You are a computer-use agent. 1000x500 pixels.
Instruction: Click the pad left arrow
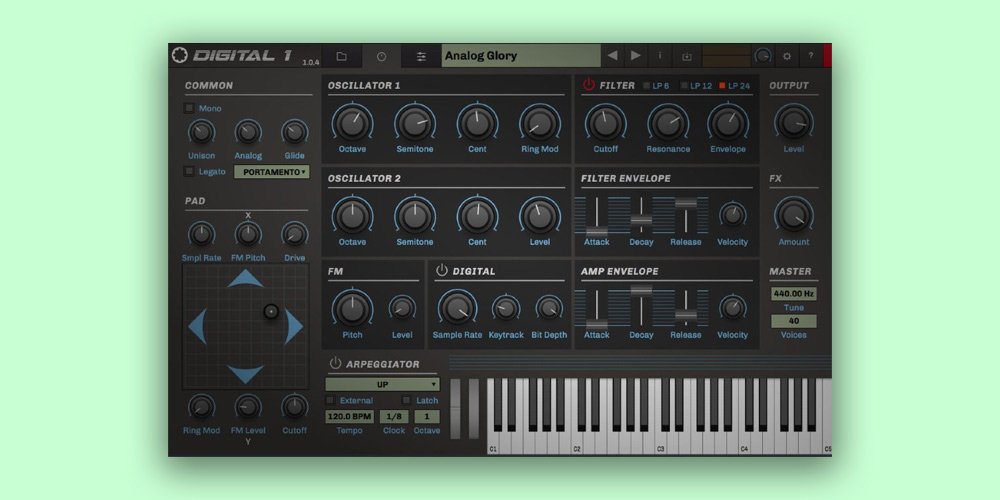point(197,327)
